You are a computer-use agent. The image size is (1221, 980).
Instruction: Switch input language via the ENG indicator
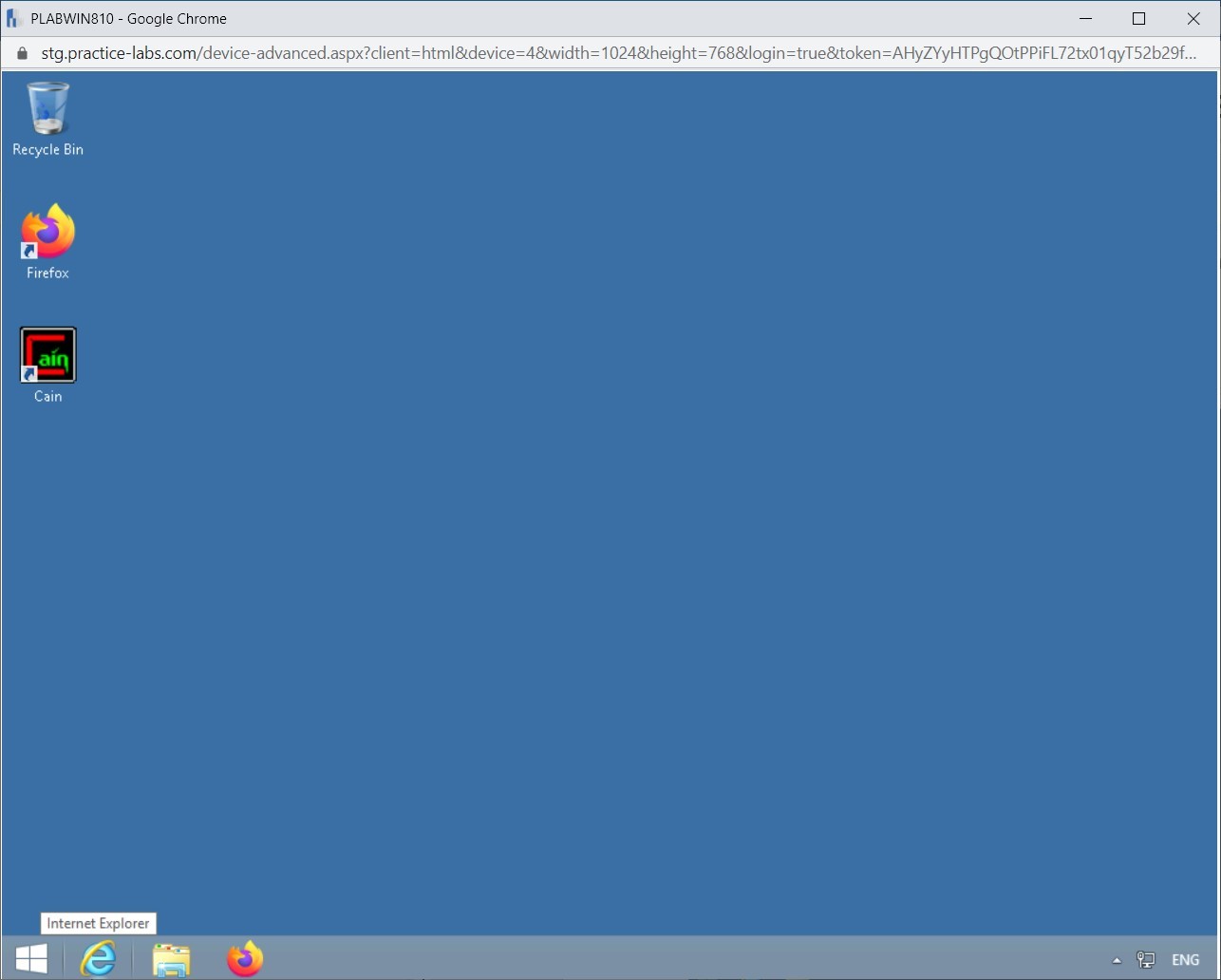tap(1184, 959)
